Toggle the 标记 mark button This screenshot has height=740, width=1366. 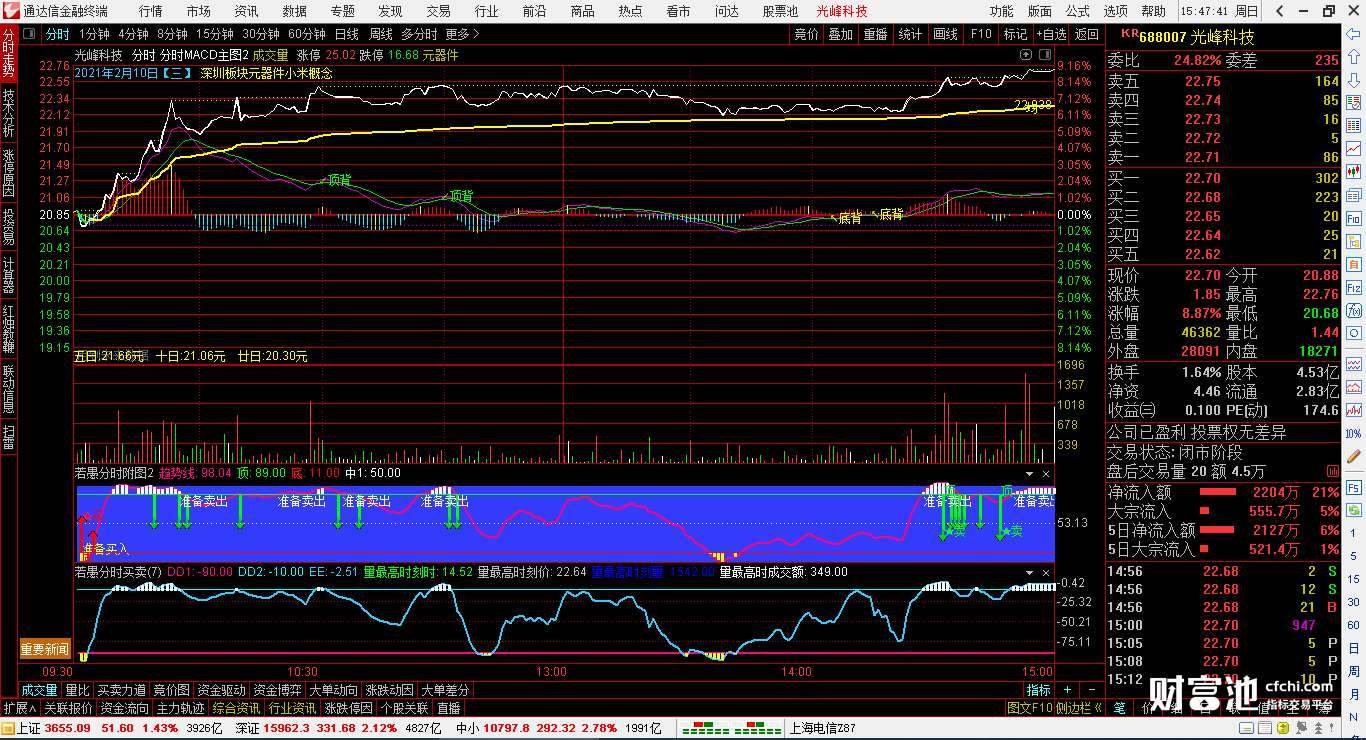click(1015, 34)
